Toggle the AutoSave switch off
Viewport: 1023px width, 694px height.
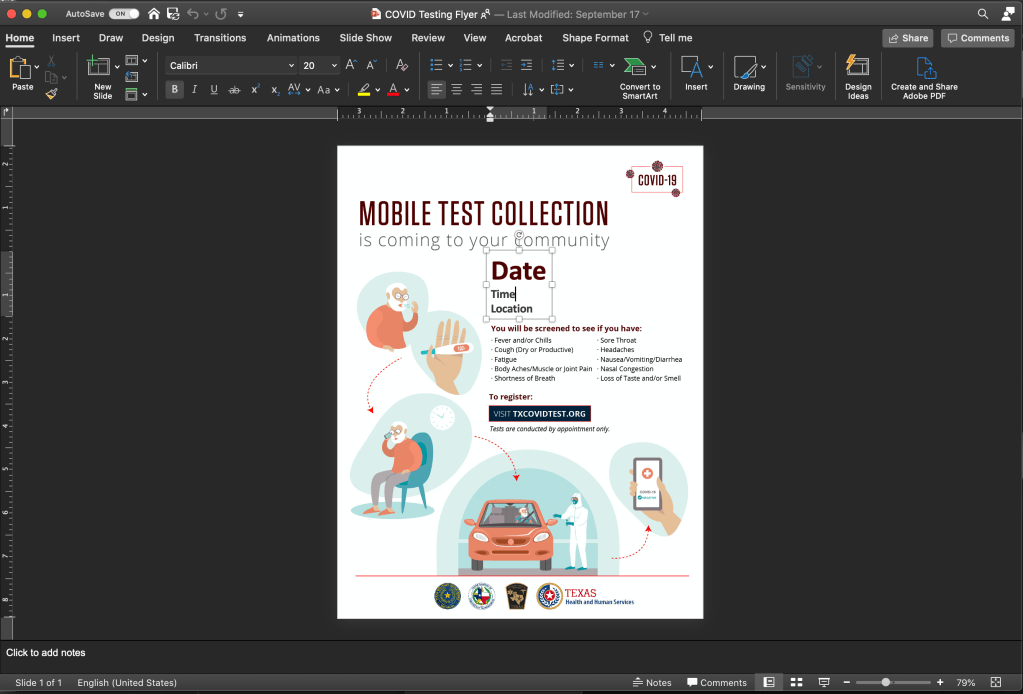[124, 14]
